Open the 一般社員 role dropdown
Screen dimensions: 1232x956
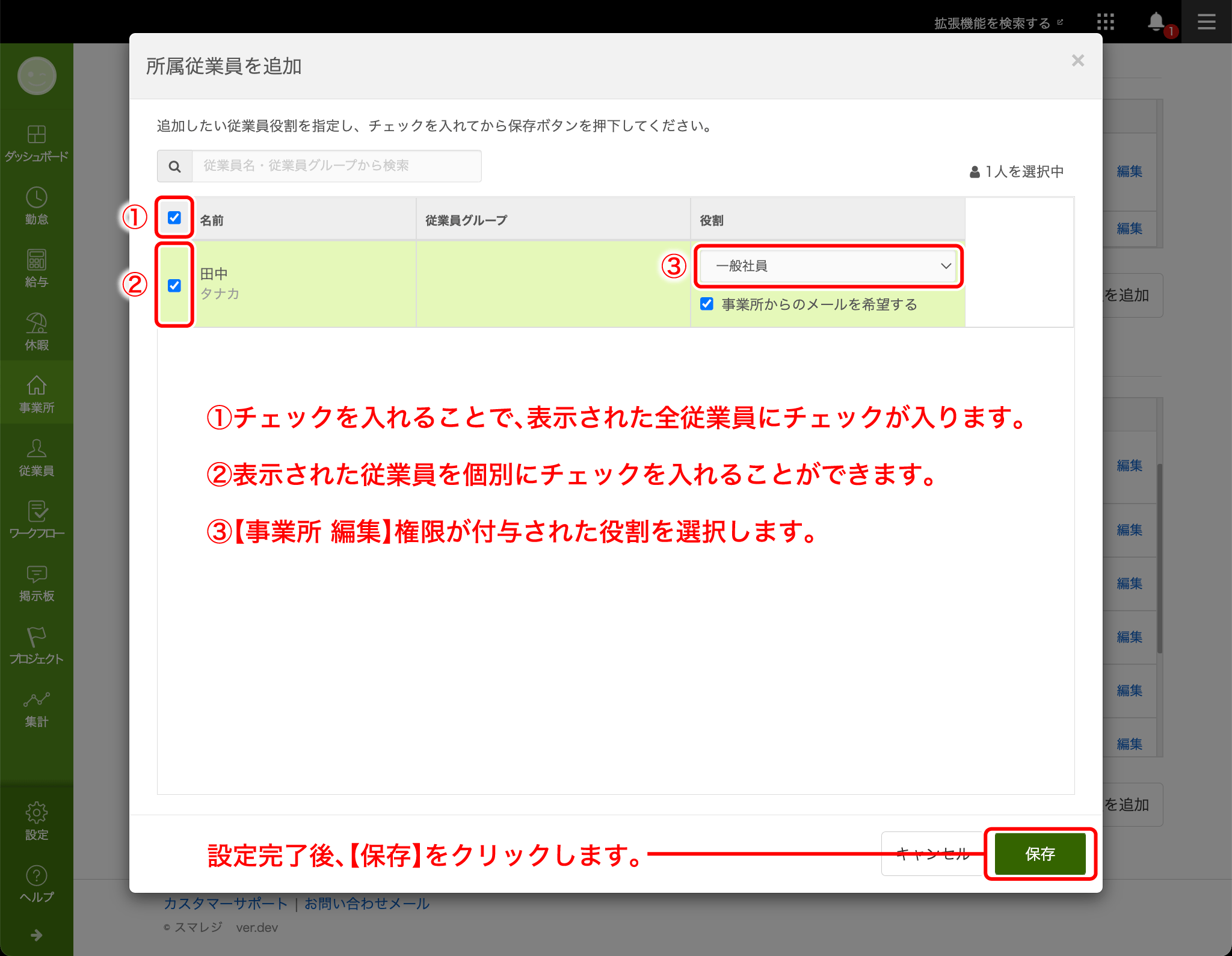coord(828,266)
